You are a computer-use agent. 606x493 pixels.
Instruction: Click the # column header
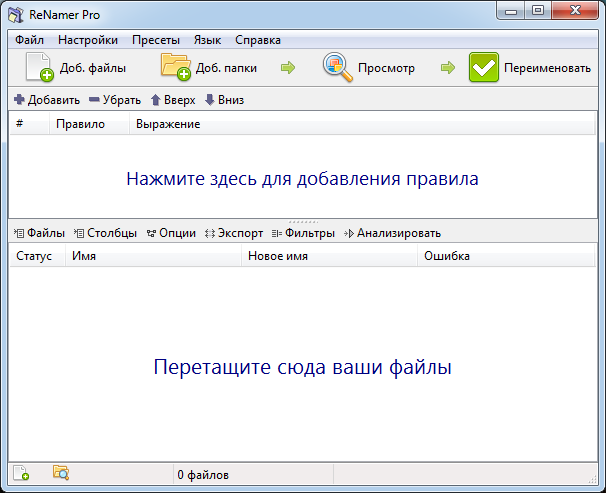point(29,124)
